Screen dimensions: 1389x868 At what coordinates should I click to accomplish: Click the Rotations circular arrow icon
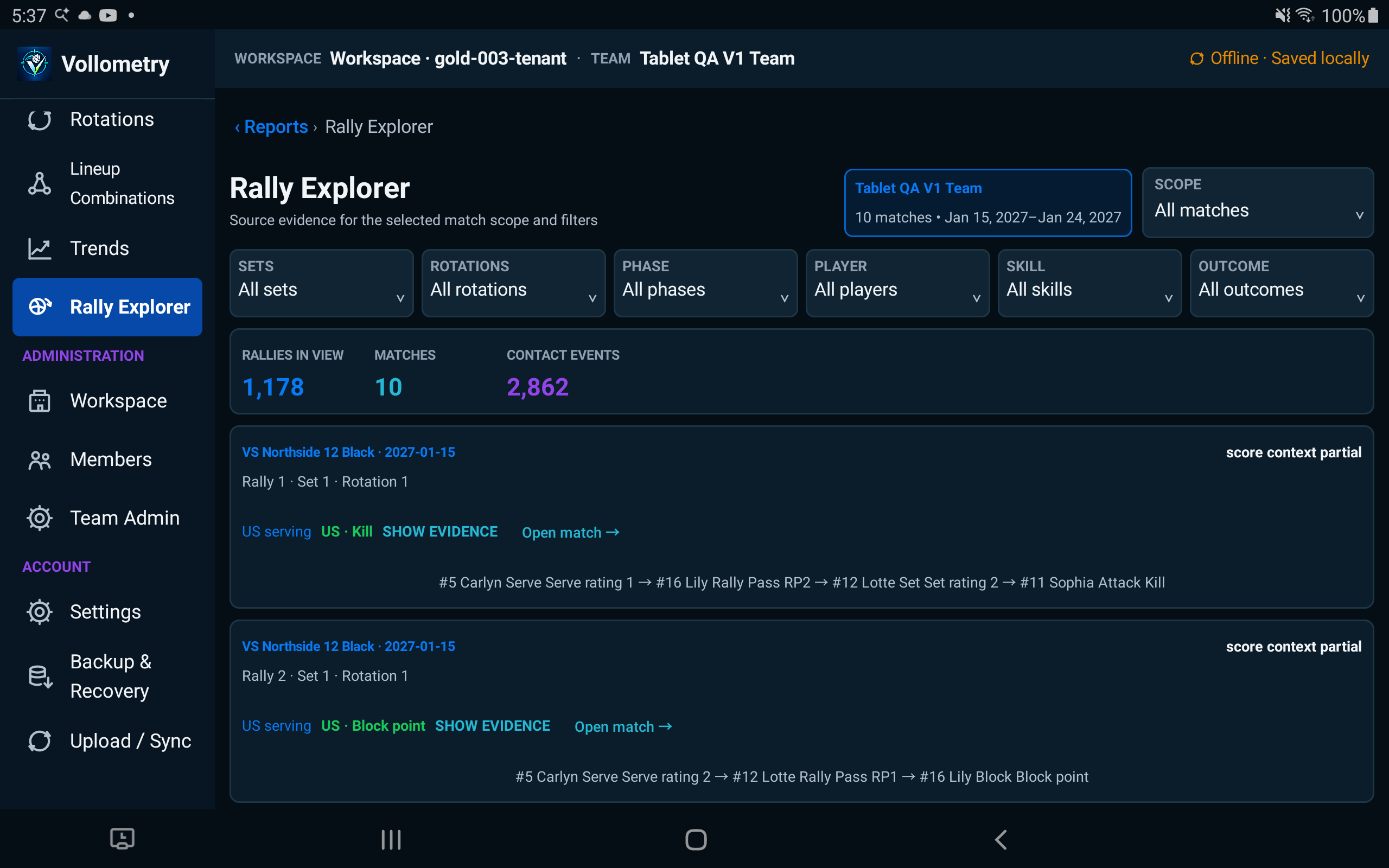point(40,120)
